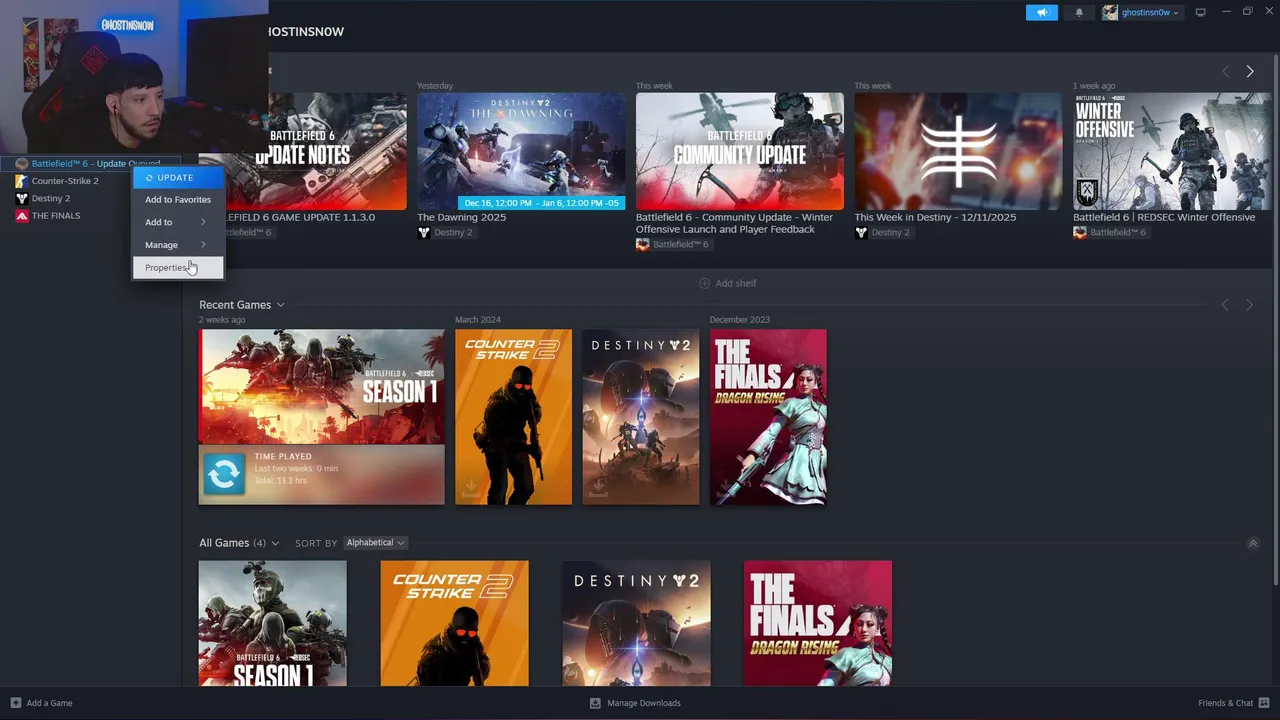Click THE FINALS sidebar icon
The height and width of the screenshot is (720, 1280).
click(22, 216)
